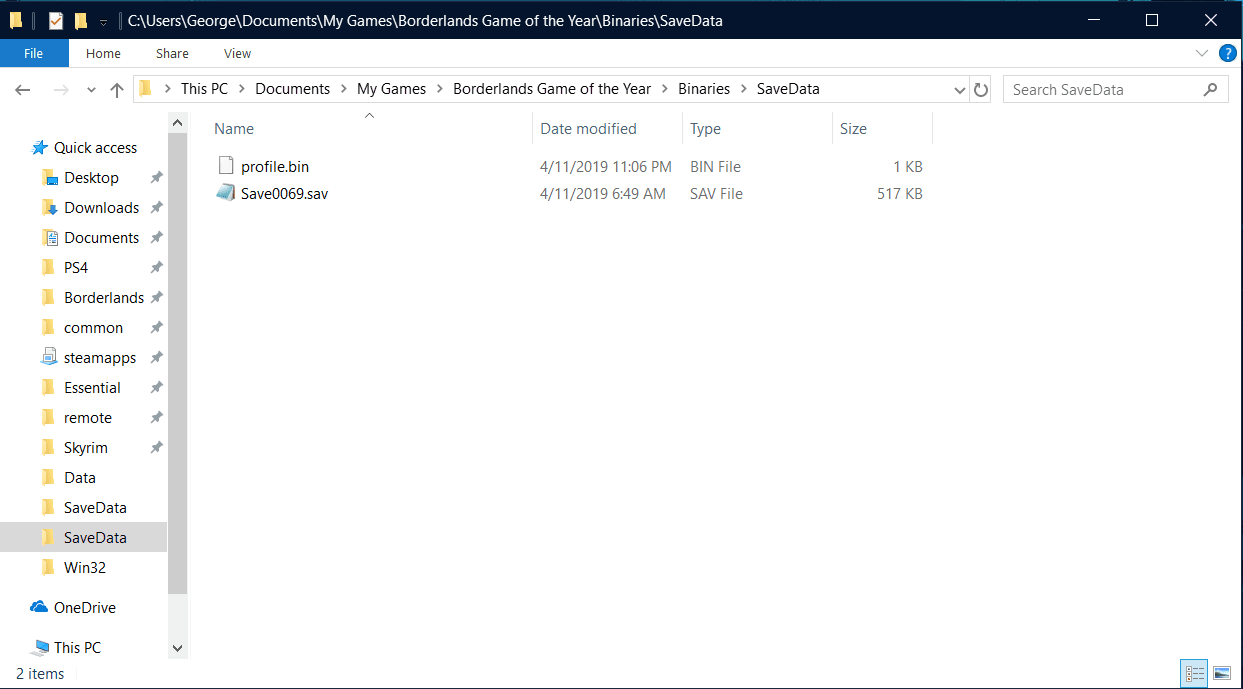Unpin the Desktop quick access item
1243x689 pixels.
tap(156, 178)
